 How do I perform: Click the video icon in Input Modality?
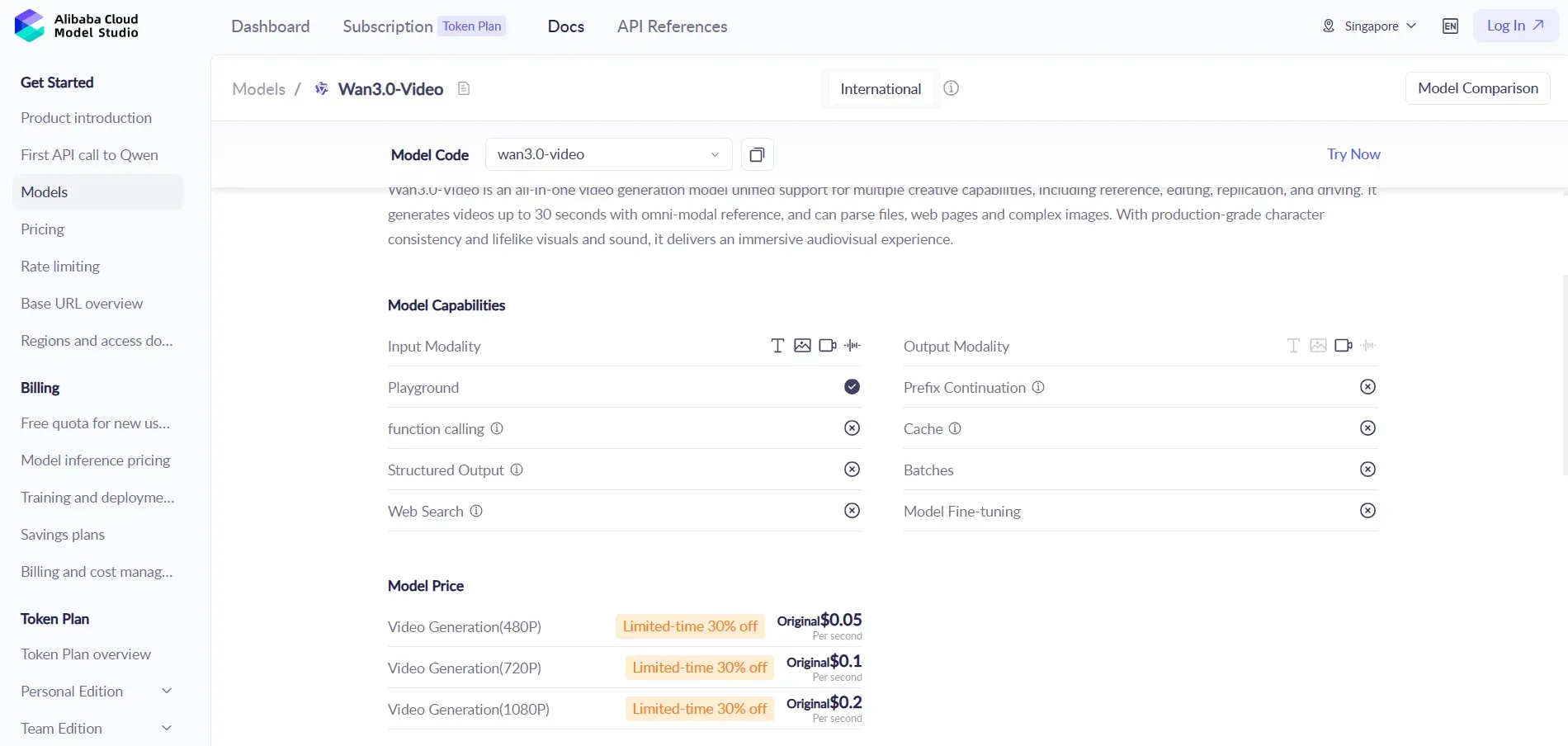(828, 346)
